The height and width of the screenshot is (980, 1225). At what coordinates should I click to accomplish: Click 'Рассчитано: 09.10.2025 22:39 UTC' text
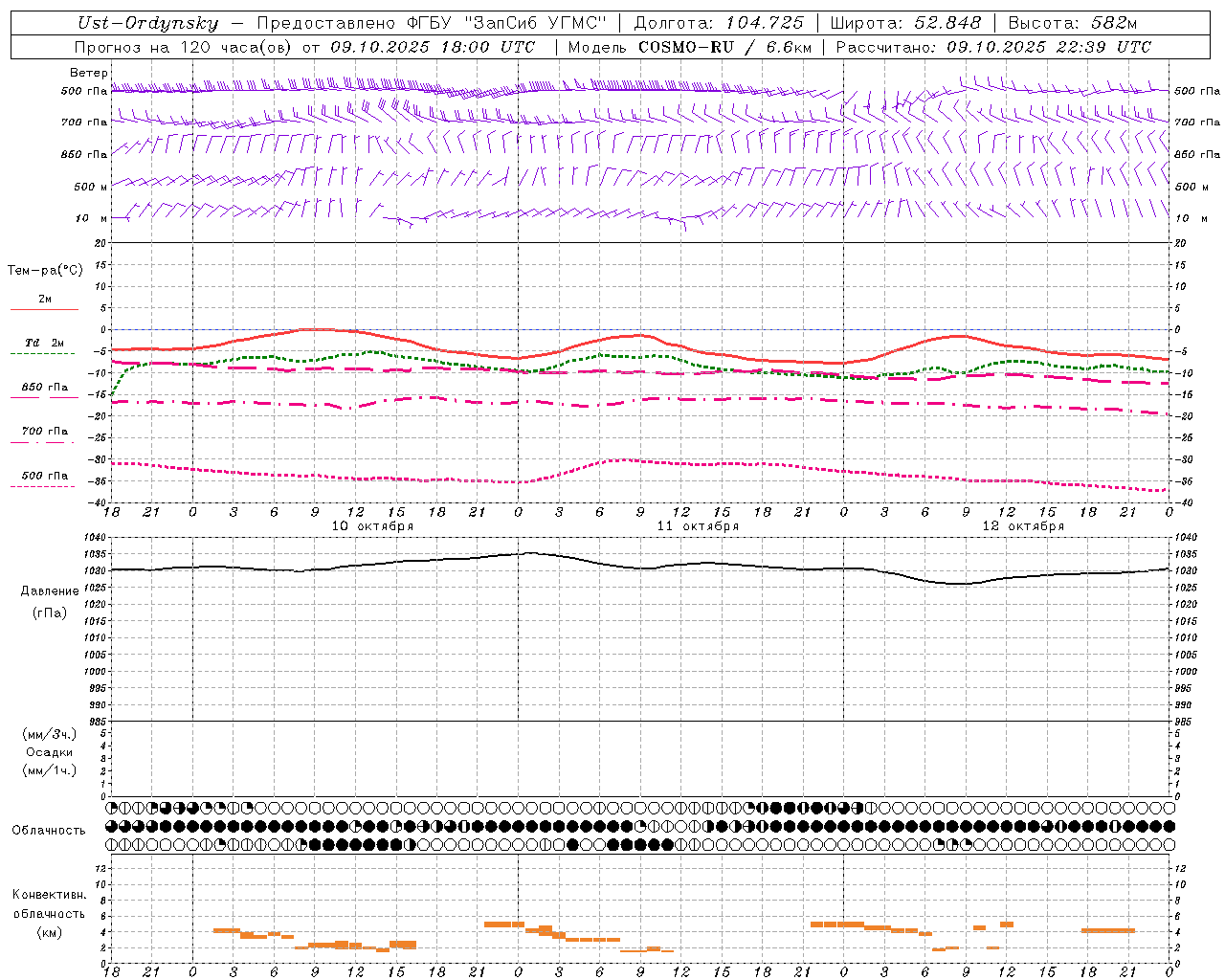[x=993, y=47]
